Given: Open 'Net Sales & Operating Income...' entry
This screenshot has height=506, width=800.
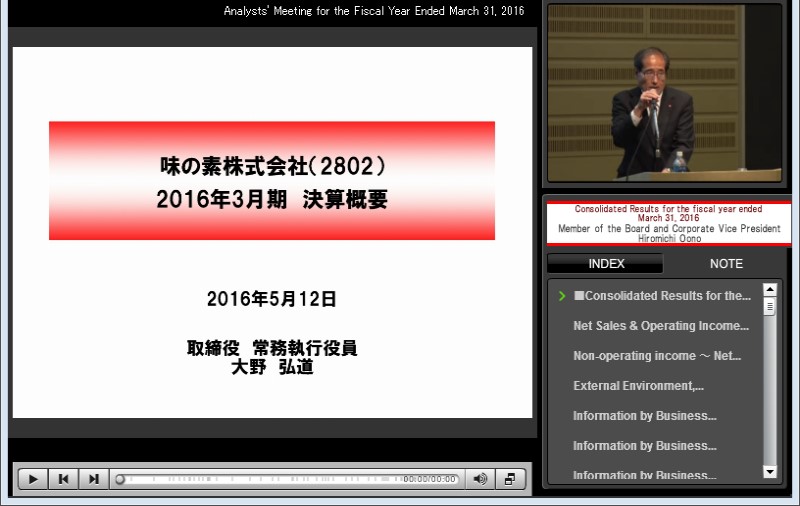Looking at the screenshot, I should point(661,326).
